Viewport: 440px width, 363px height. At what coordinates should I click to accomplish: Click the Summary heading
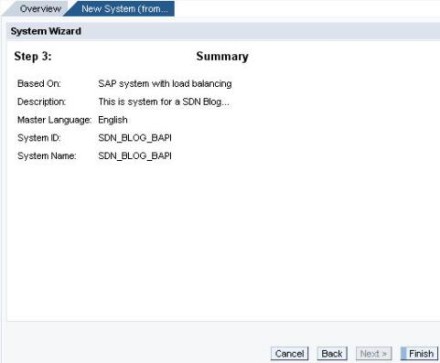222,56
